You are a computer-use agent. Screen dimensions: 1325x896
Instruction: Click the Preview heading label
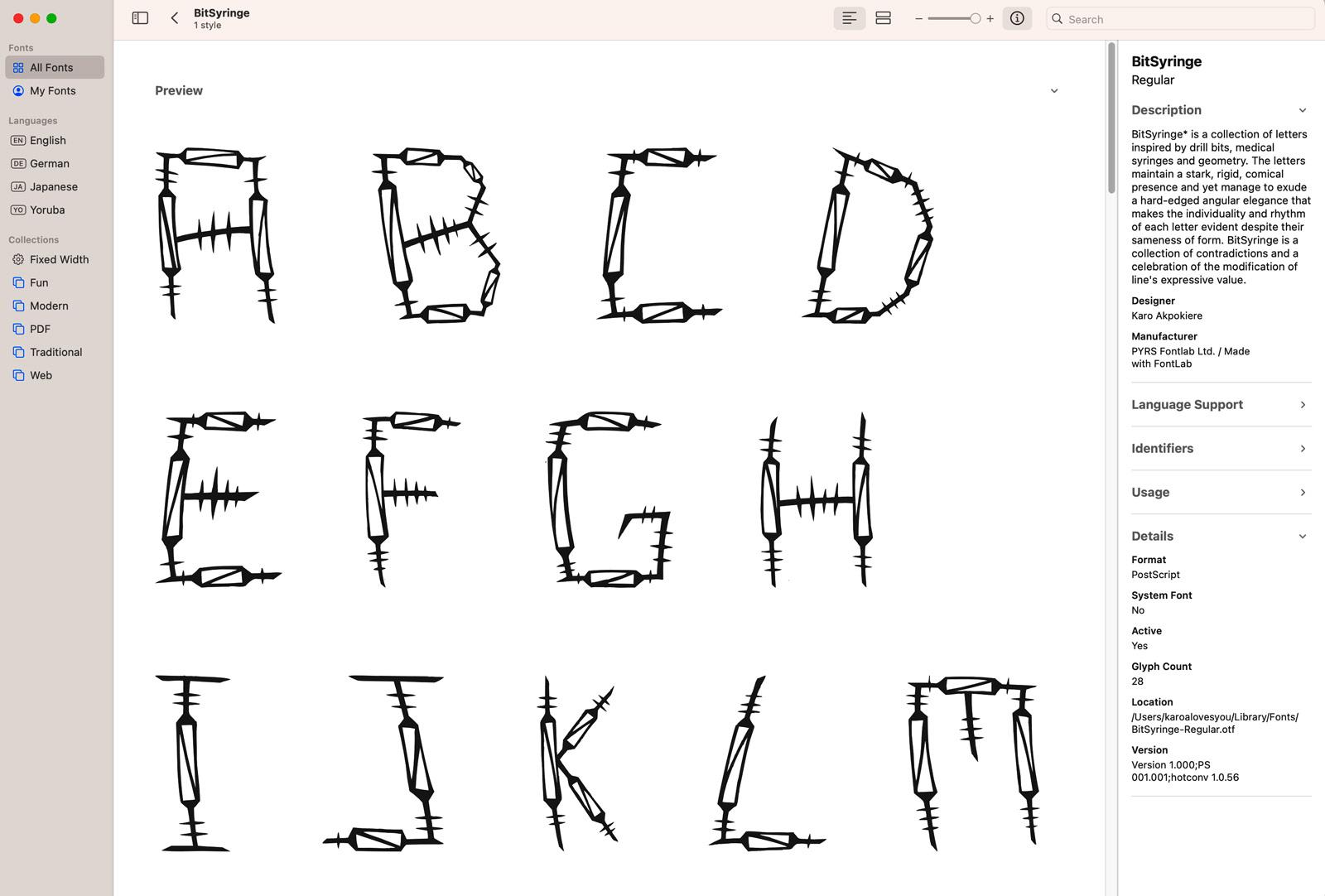[179, 90]
